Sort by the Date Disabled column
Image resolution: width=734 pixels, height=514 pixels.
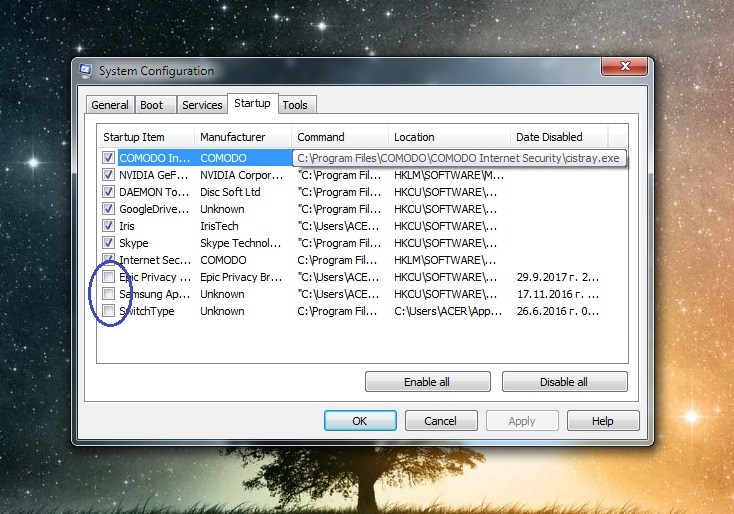559,137
